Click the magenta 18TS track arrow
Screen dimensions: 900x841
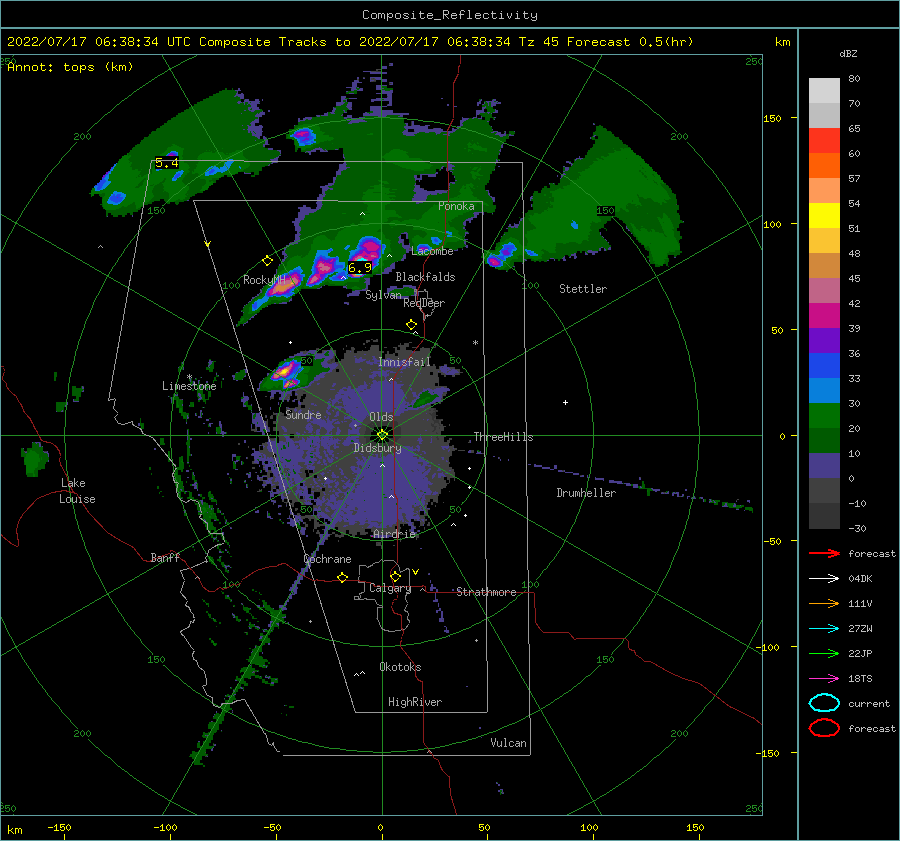click(x=824, y=679)
